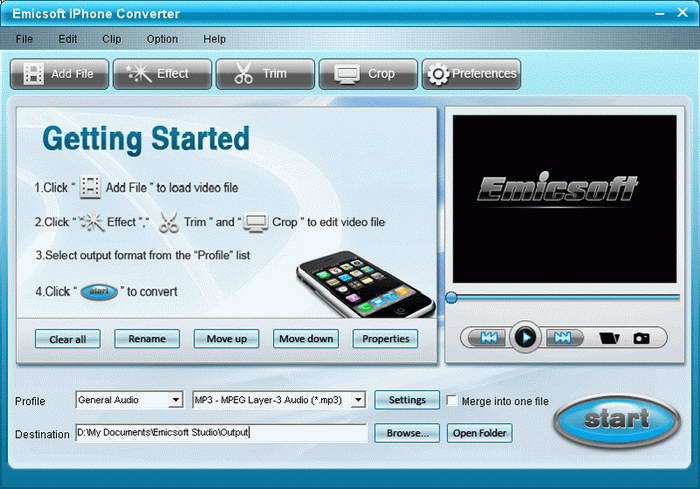This screenshot has height=489, width=700.
Task: Open the Edit menu
Action: (x=68, y=39)
